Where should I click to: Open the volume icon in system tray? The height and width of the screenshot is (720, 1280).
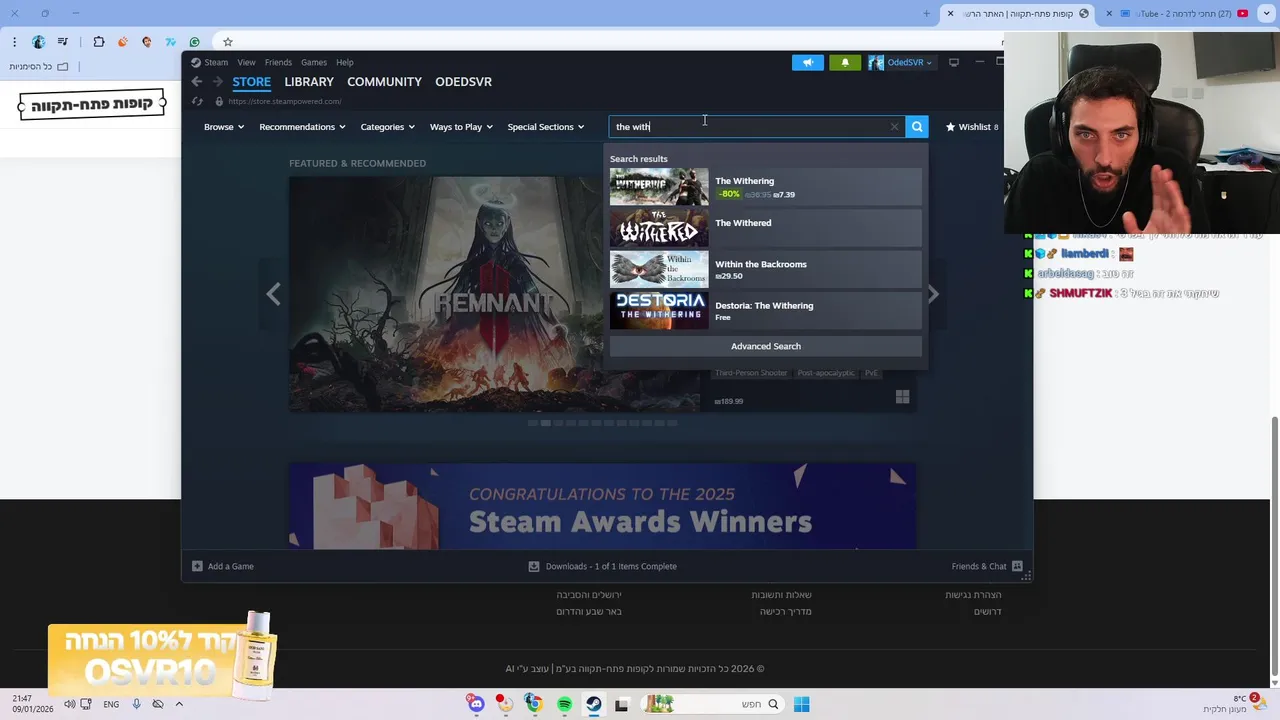[70, 704]
